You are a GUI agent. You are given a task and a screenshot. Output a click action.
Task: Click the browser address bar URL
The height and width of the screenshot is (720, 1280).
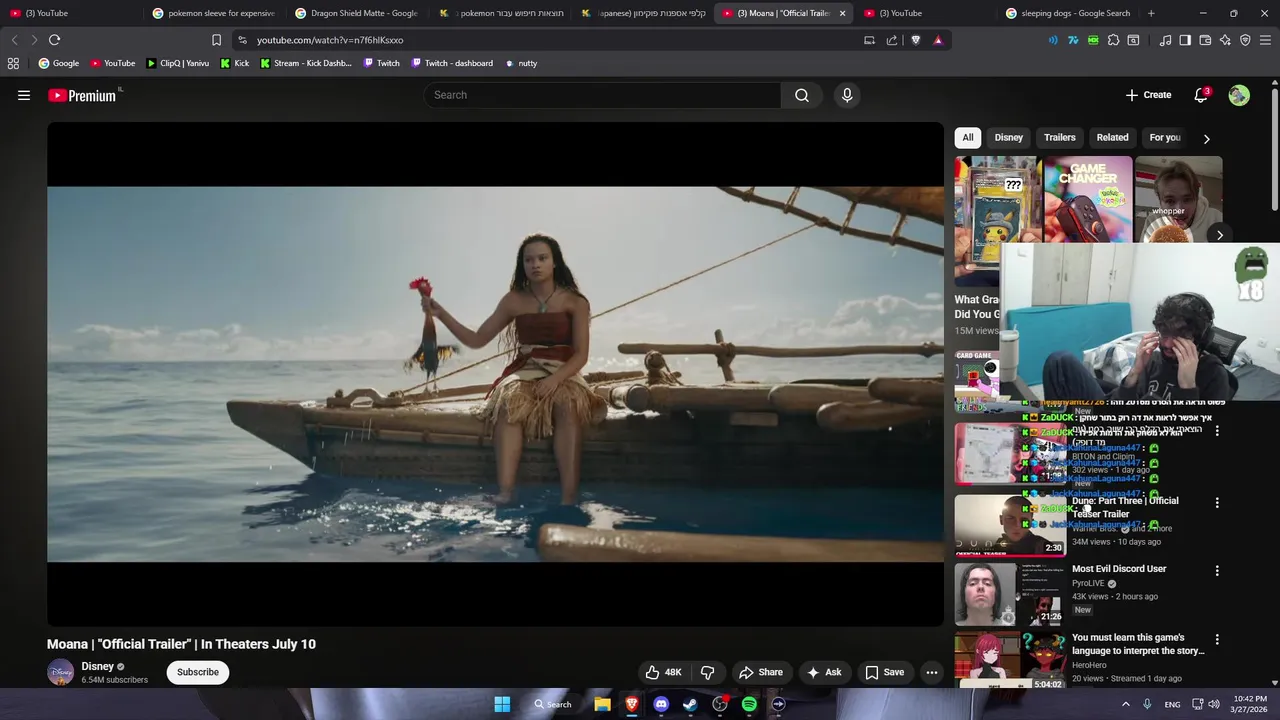pos(330,40)
